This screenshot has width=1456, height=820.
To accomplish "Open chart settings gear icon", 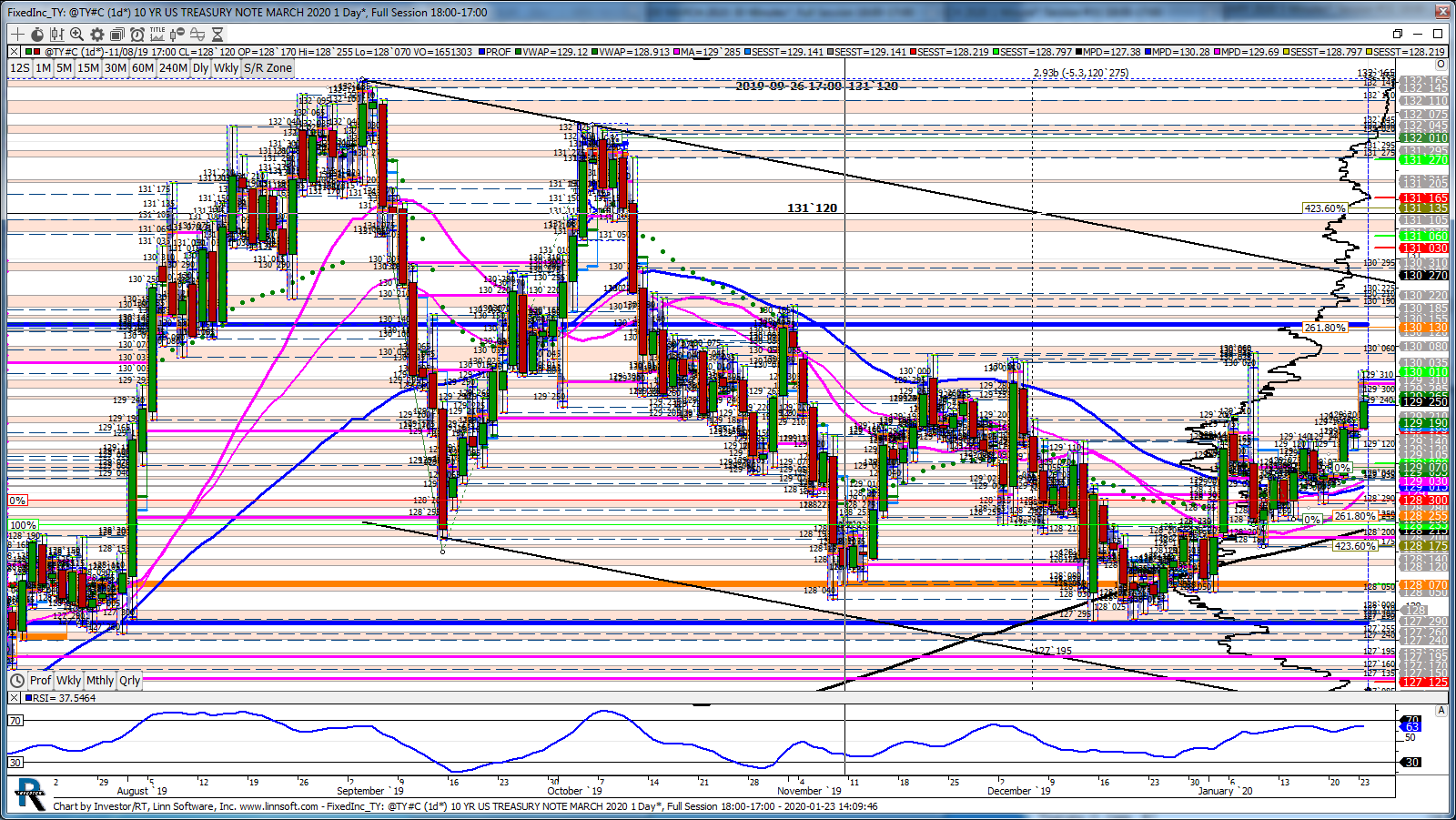I will point(97,35).
